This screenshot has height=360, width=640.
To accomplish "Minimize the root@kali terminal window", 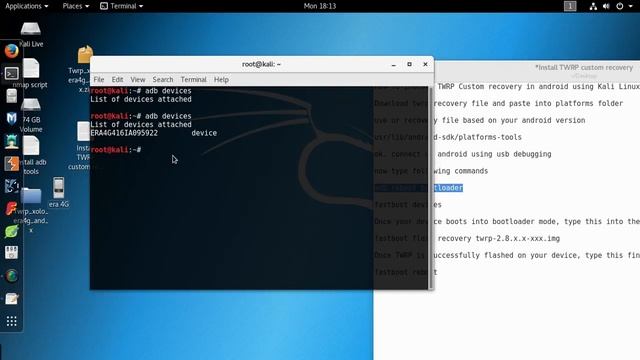I will click(393, 64).
